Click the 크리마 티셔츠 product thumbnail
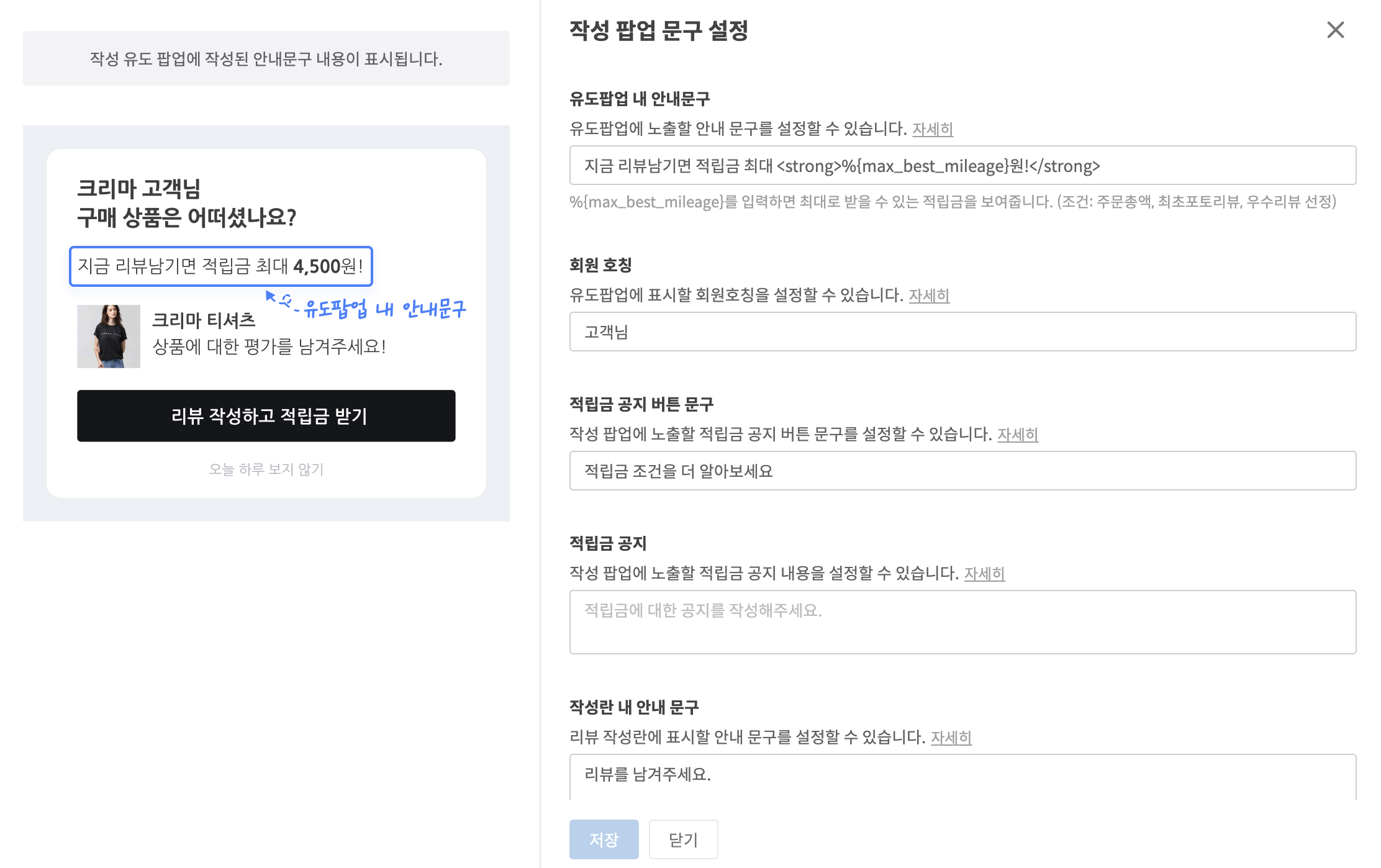Image resolution: width=1381 pixels, height=868 pixels. tap(109, 337)
